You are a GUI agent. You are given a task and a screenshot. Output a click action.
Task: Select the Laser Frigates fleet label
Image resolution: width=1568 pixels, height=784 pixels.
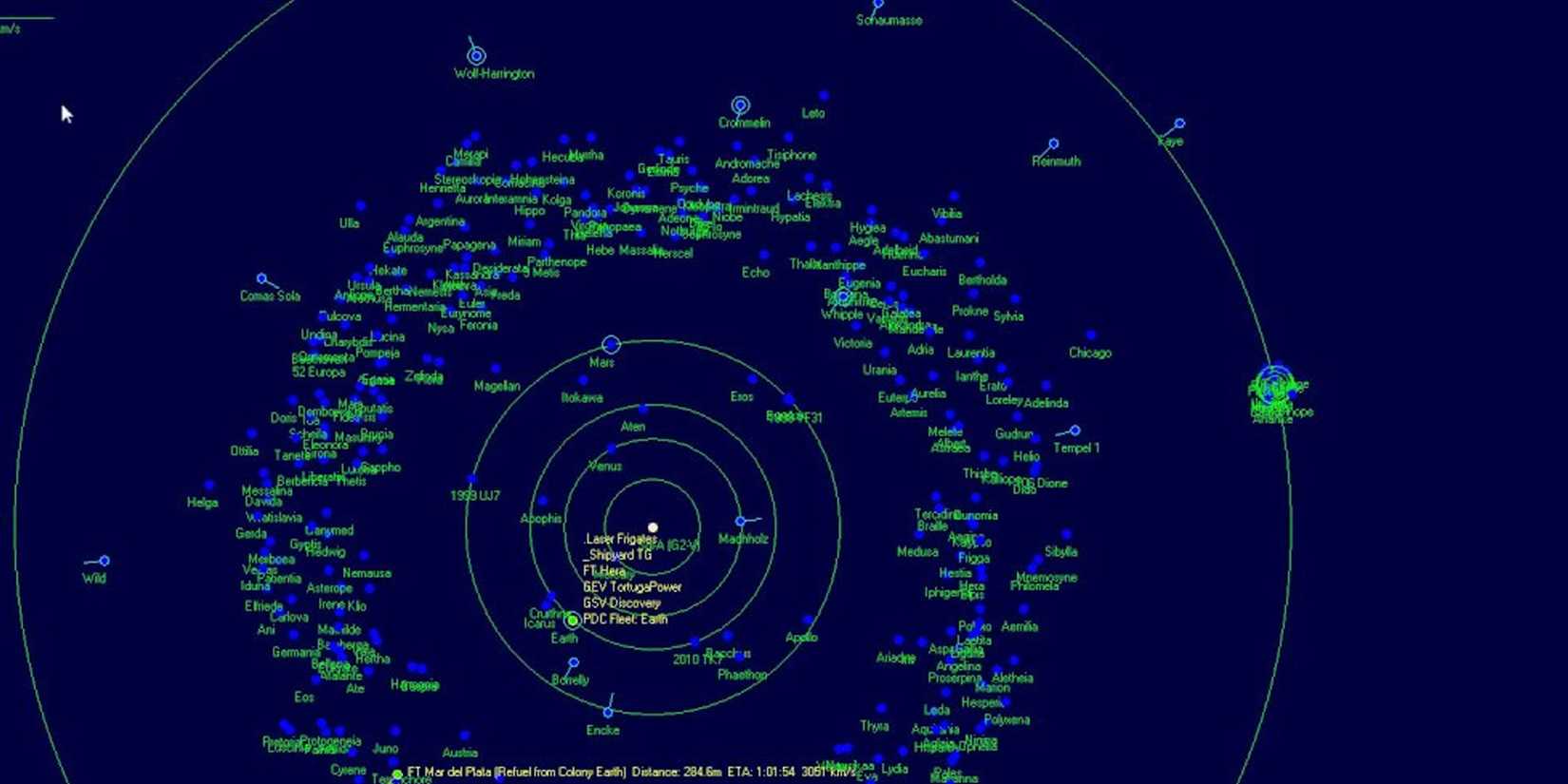pyautogui.click(x=620, y=539)
